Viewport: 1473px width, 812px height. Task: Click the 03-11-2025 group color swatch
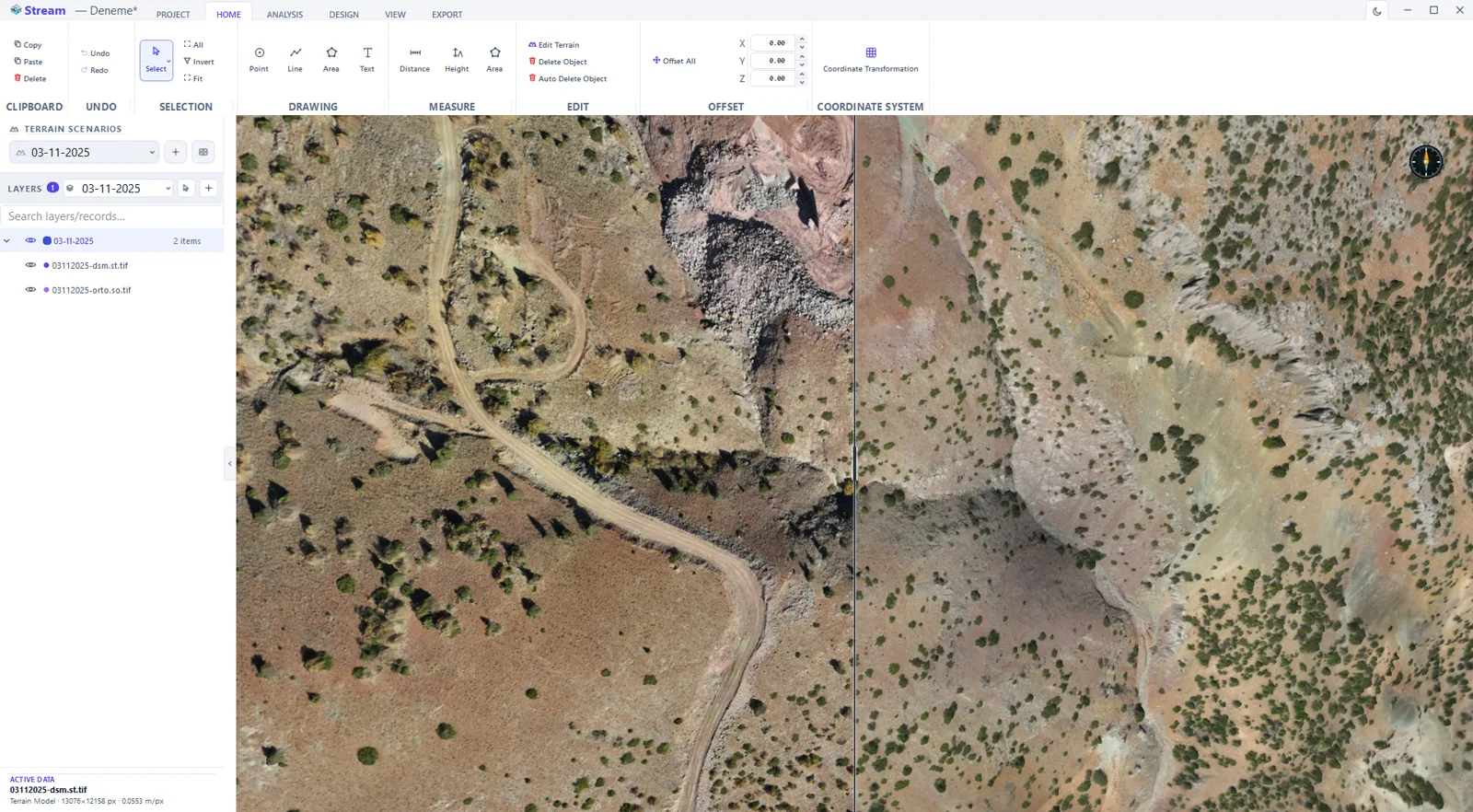click(x=47, y=241)
